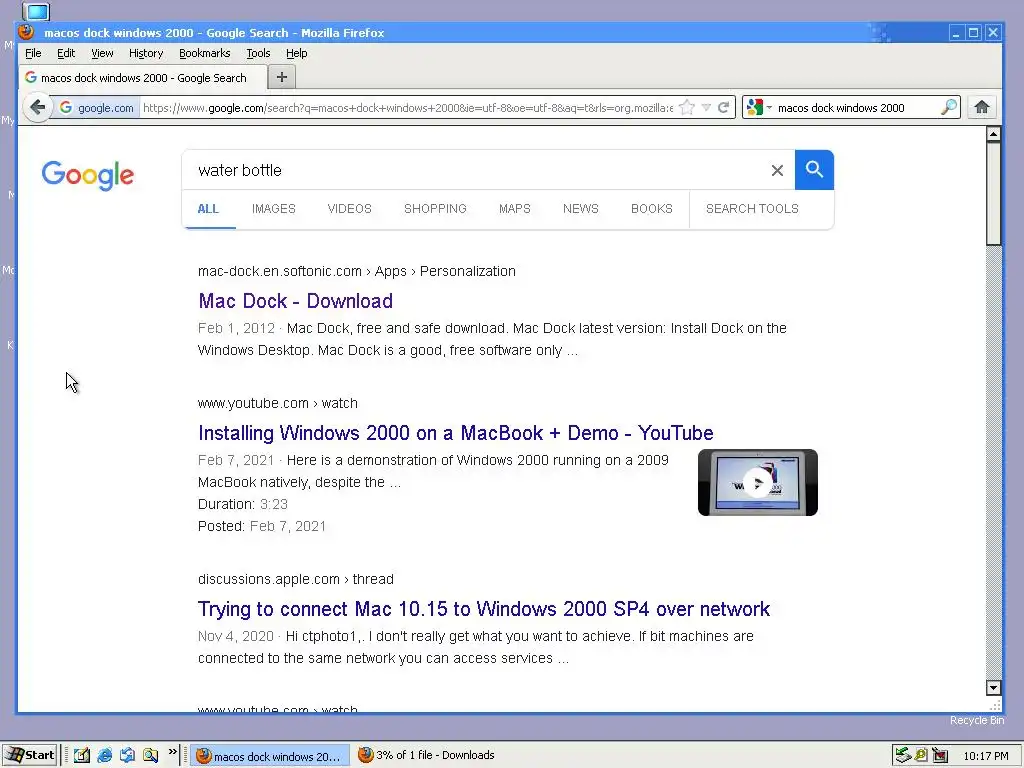Open the Mac Dock - Download result
The height and width of the screenshot is (768, 1024).
296,301
